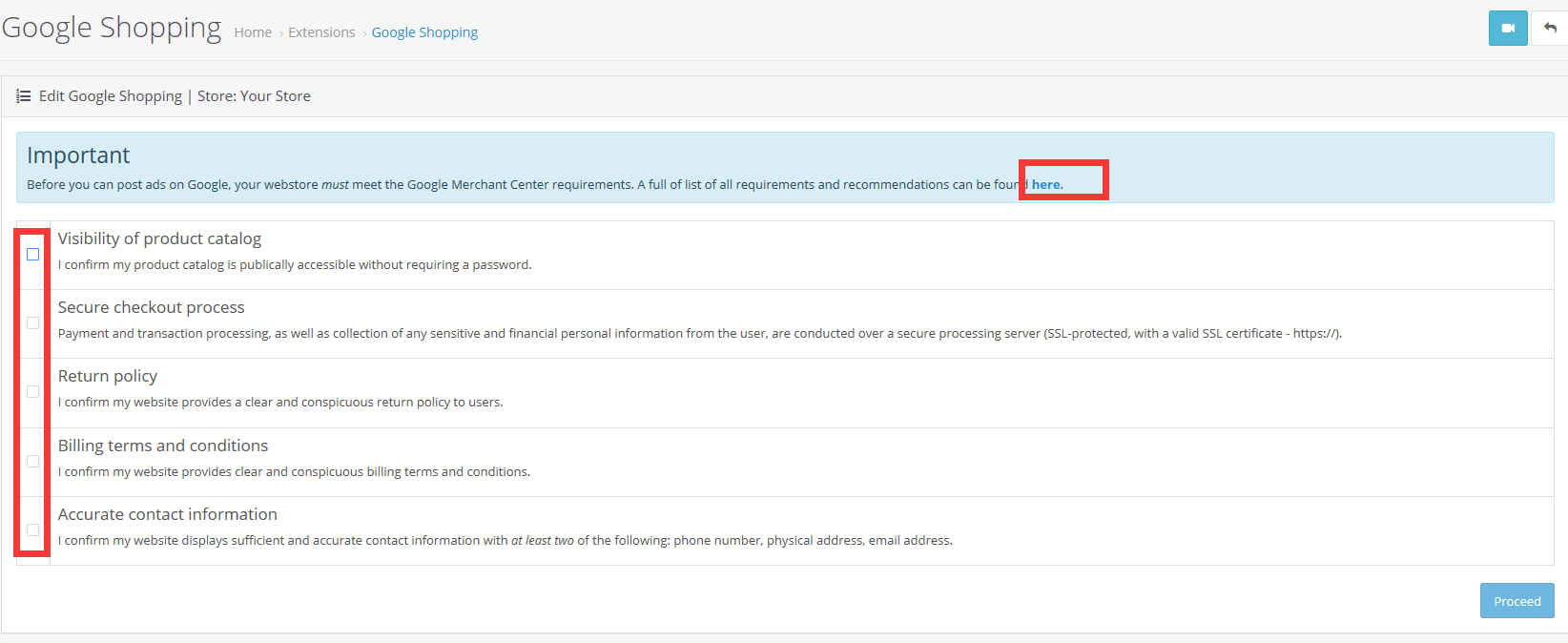1568x643 pixels.
Task: Open the Google Shopping breadcrumb link
Action: 424,32
